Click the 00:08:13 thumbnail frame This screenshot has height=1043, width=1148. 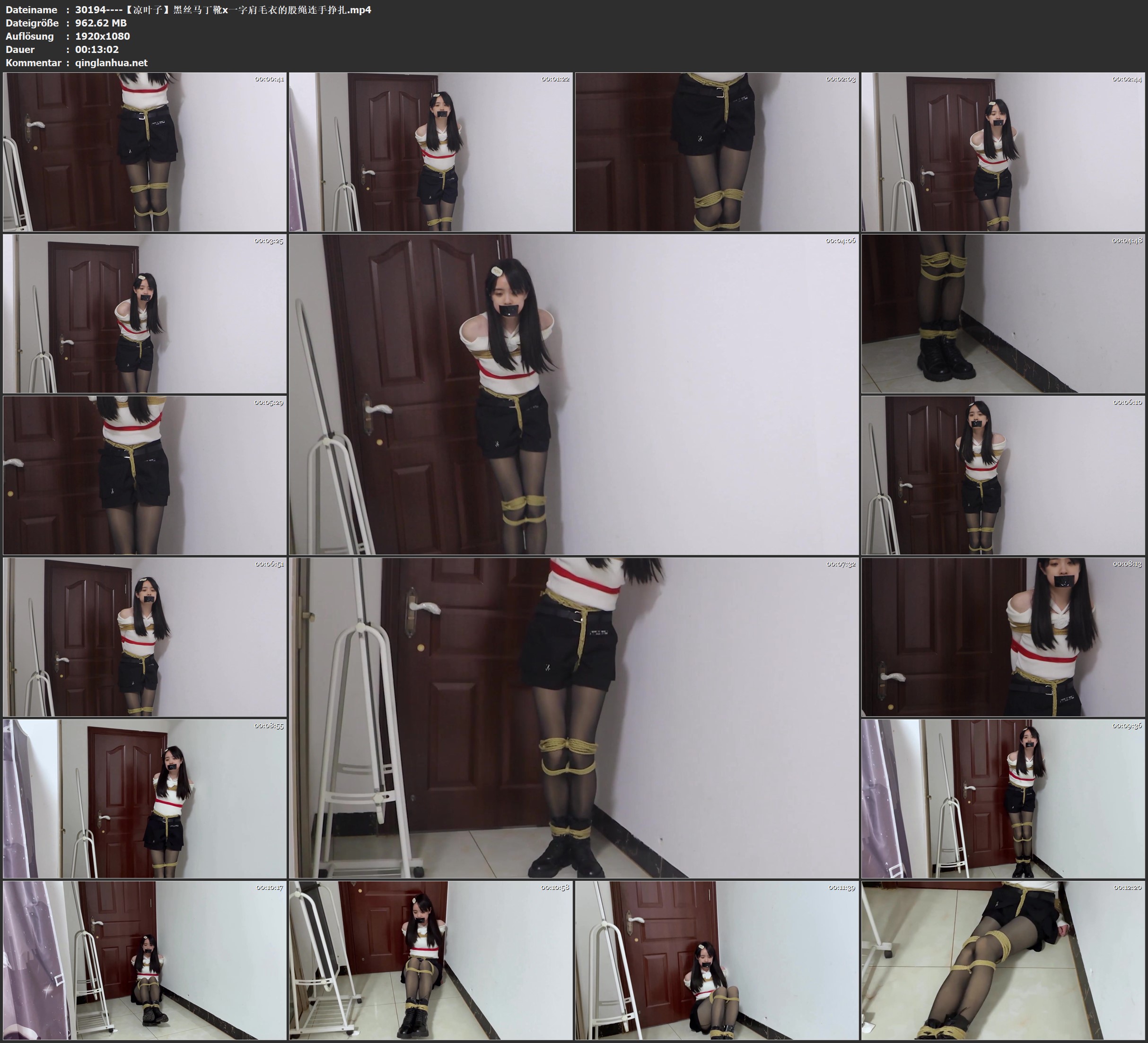1003,636
